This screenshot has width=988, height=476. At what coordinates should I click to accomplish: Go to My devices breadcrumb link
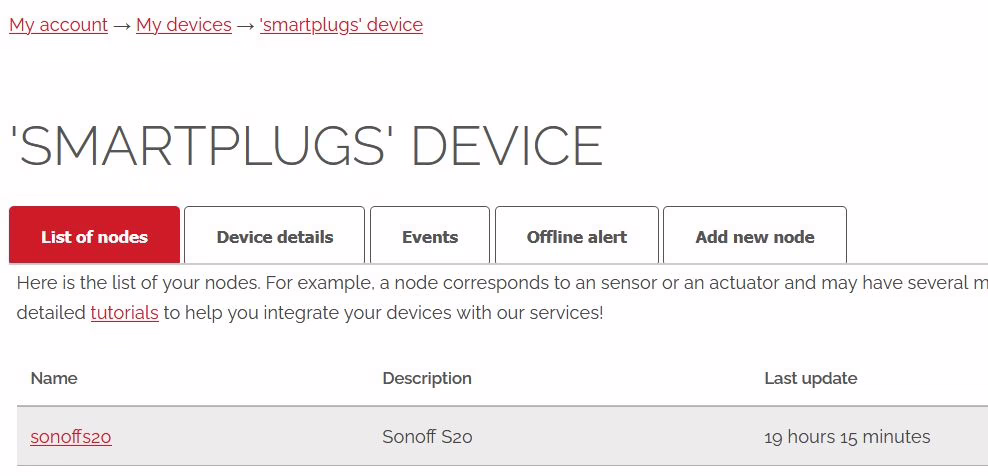click(x=184, y=25)
